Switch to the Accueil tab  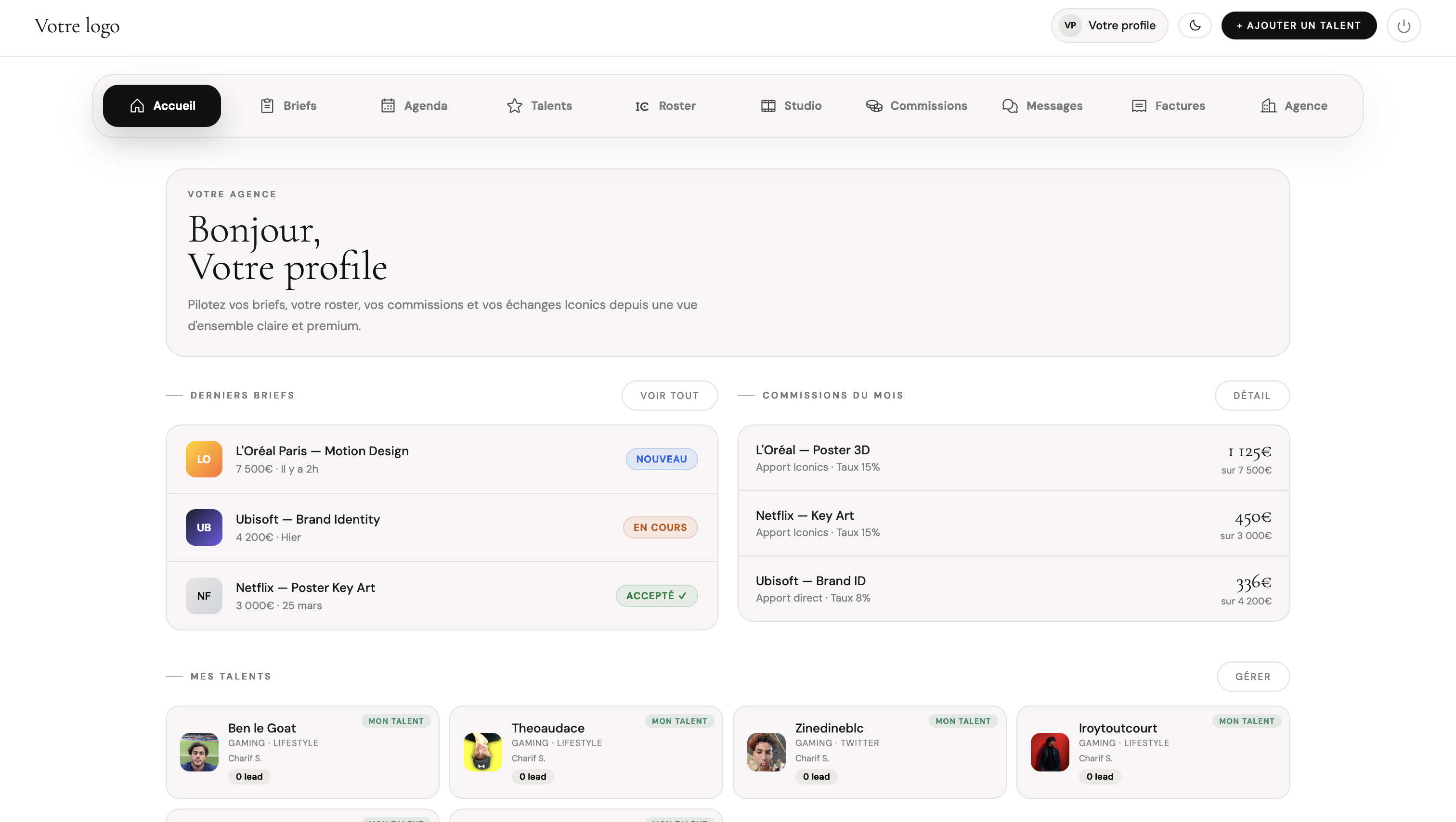(162, 105)
